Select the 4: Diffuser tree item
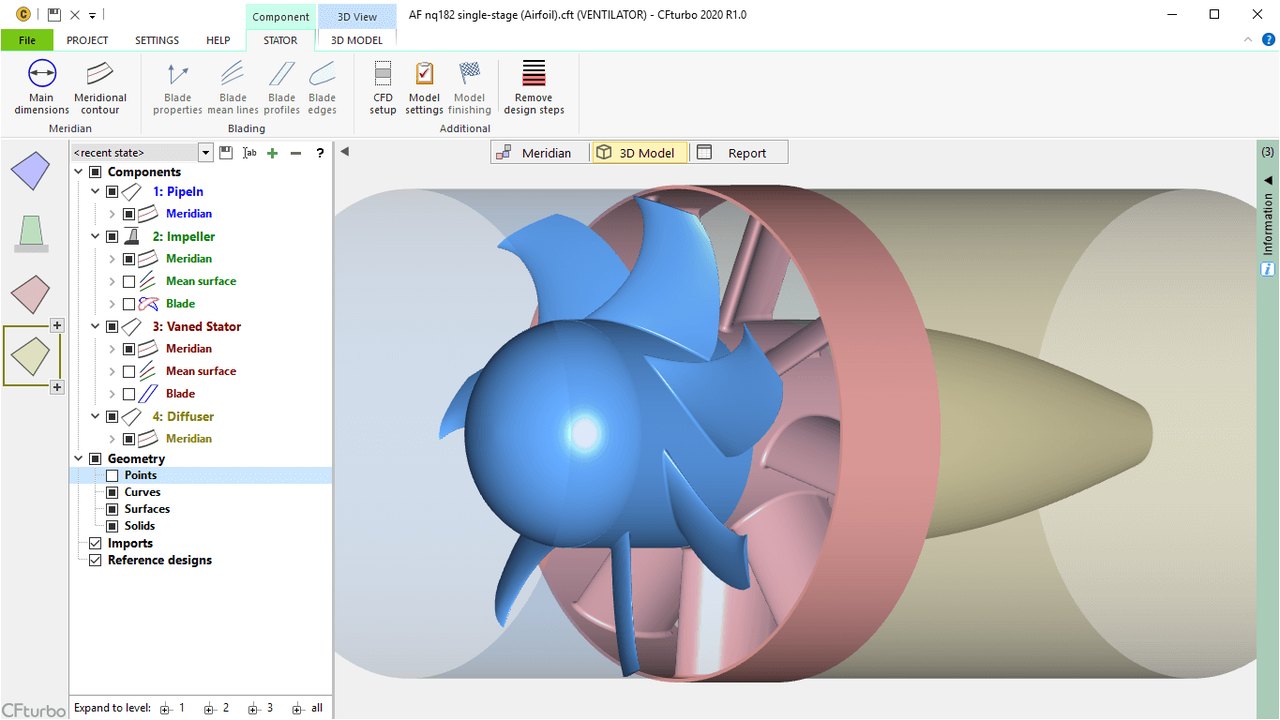1280x720 pixels. tap(183, 417)
